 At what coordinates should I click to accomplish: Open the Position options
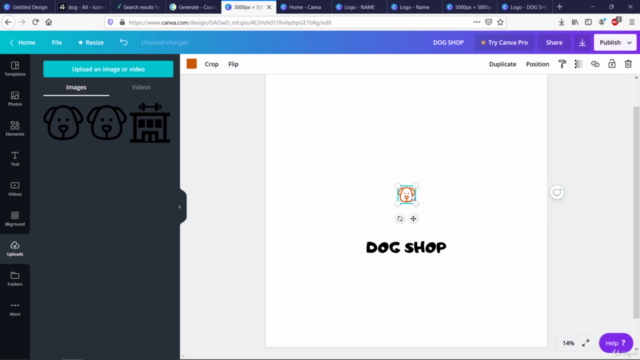click(x=537, y=64)
